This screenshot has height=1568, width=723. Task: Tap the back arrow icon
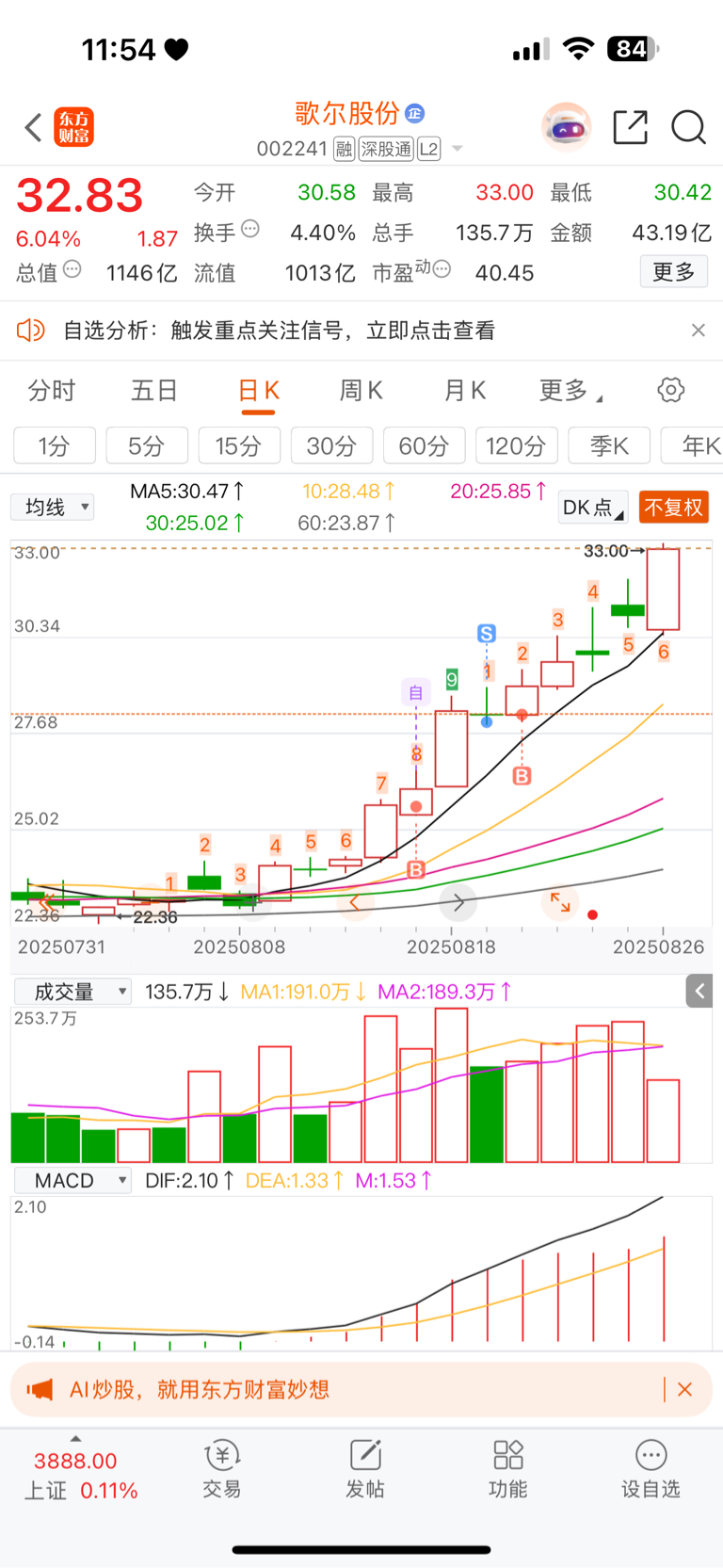click(x=33, y=127)
